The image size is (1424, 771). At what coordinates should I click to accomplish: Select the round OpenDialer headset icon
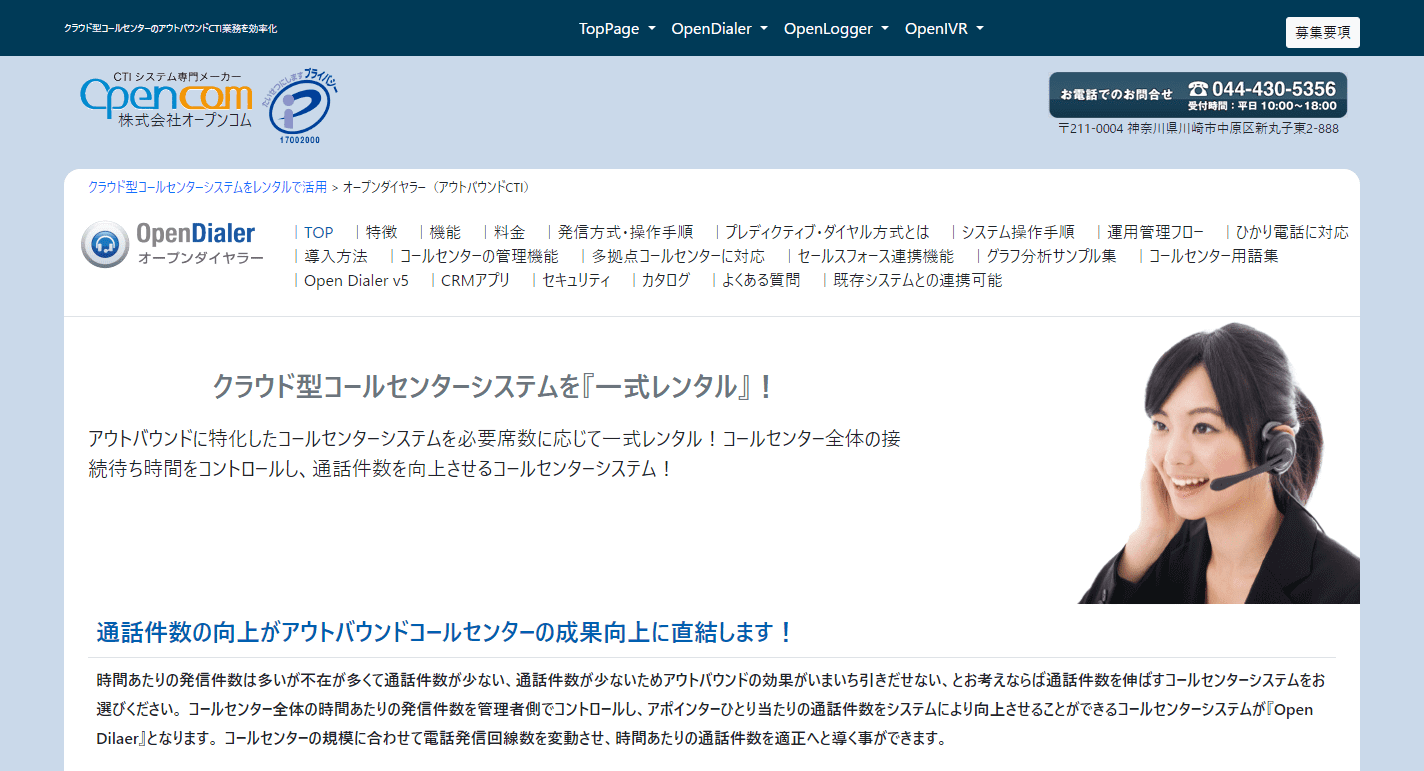[104, 243]
